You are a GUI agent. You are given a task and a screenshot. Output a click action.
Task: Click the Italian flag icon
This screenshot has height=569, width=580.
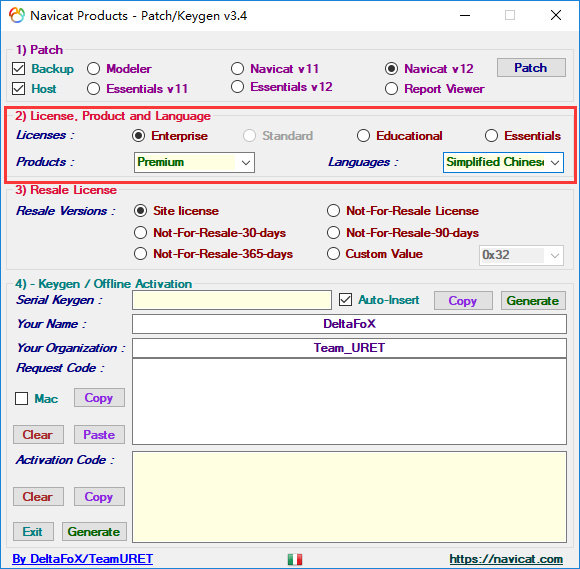click(295, 559)
